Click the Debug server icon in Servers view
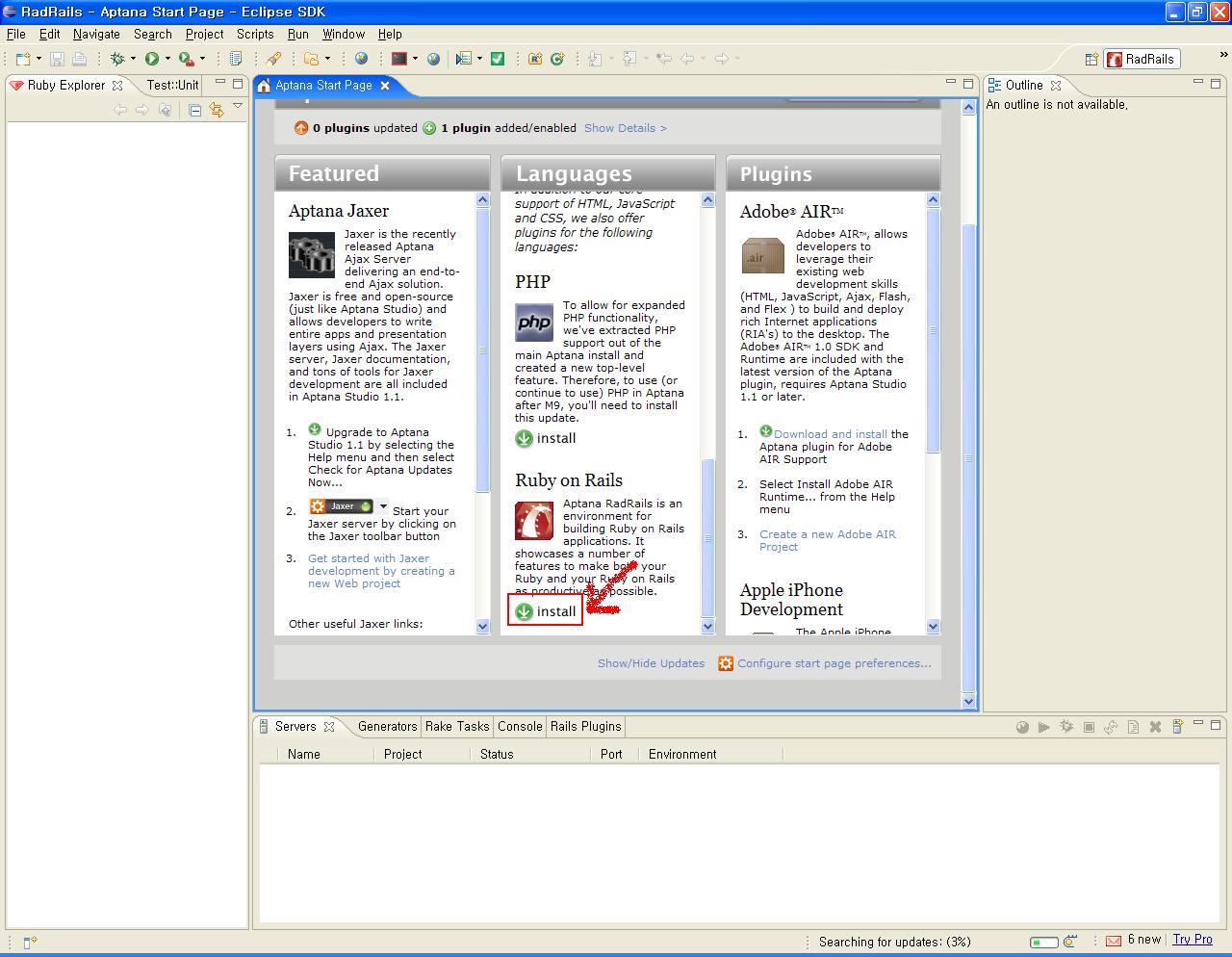 click(x=1066, y=727)
